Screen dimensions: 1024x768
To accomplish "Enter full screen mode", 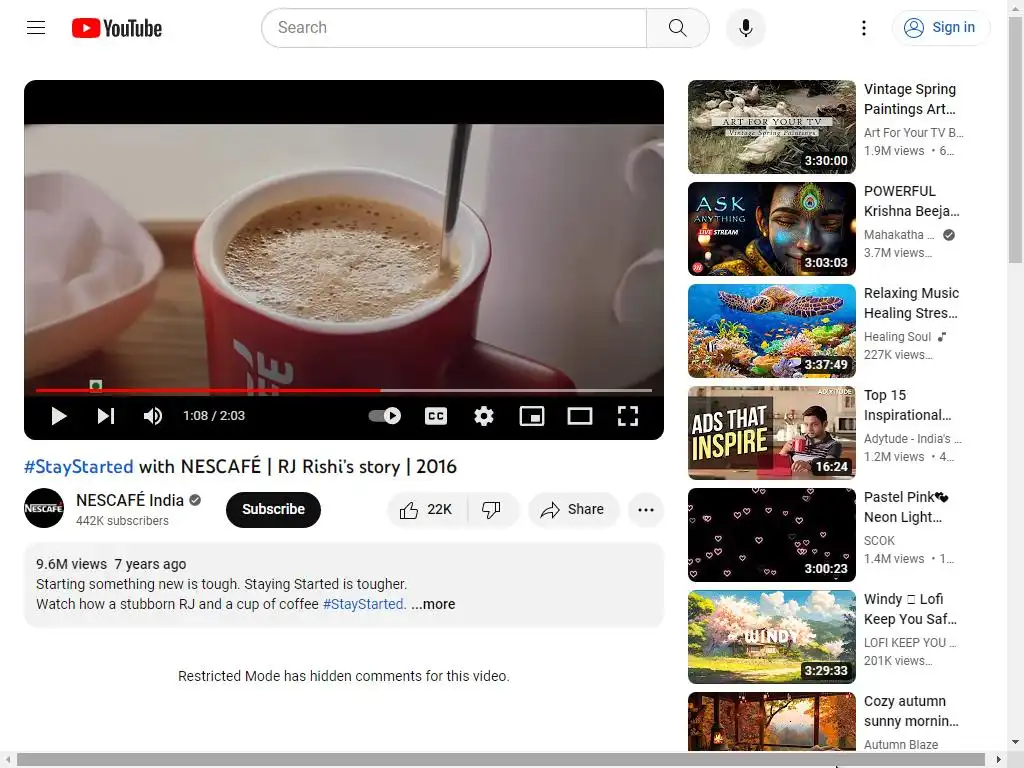I will [x=628, y=416].
